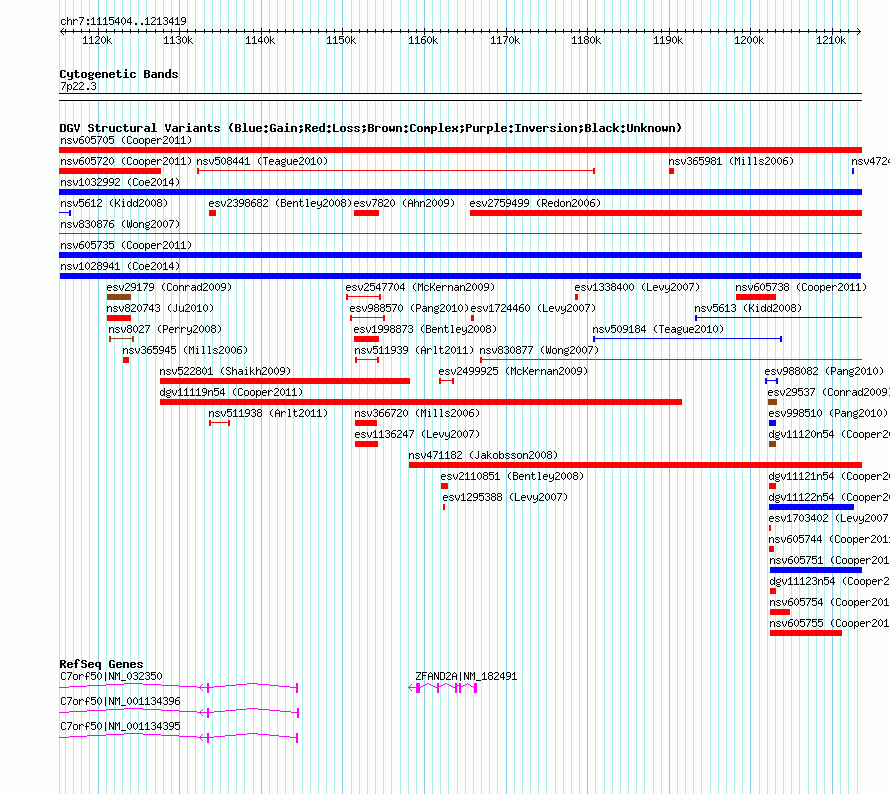The height and width of the screenshot is (794, 890).
Task: Select the nsv8027 (Perry2008) label
Action: coord(165,329)
